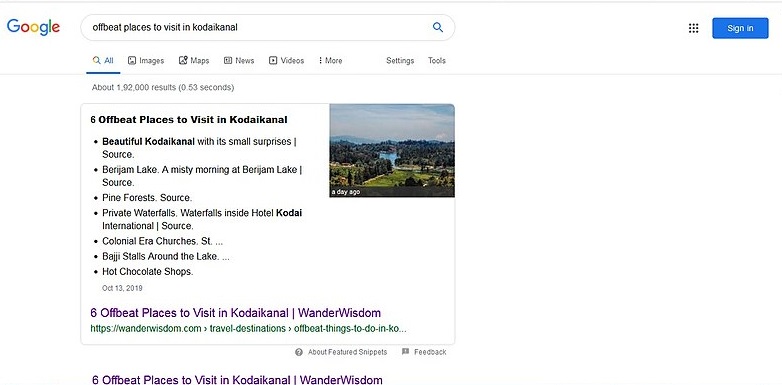Click the Feedback flag icon
782x385 pixels.
coord(405,352)
